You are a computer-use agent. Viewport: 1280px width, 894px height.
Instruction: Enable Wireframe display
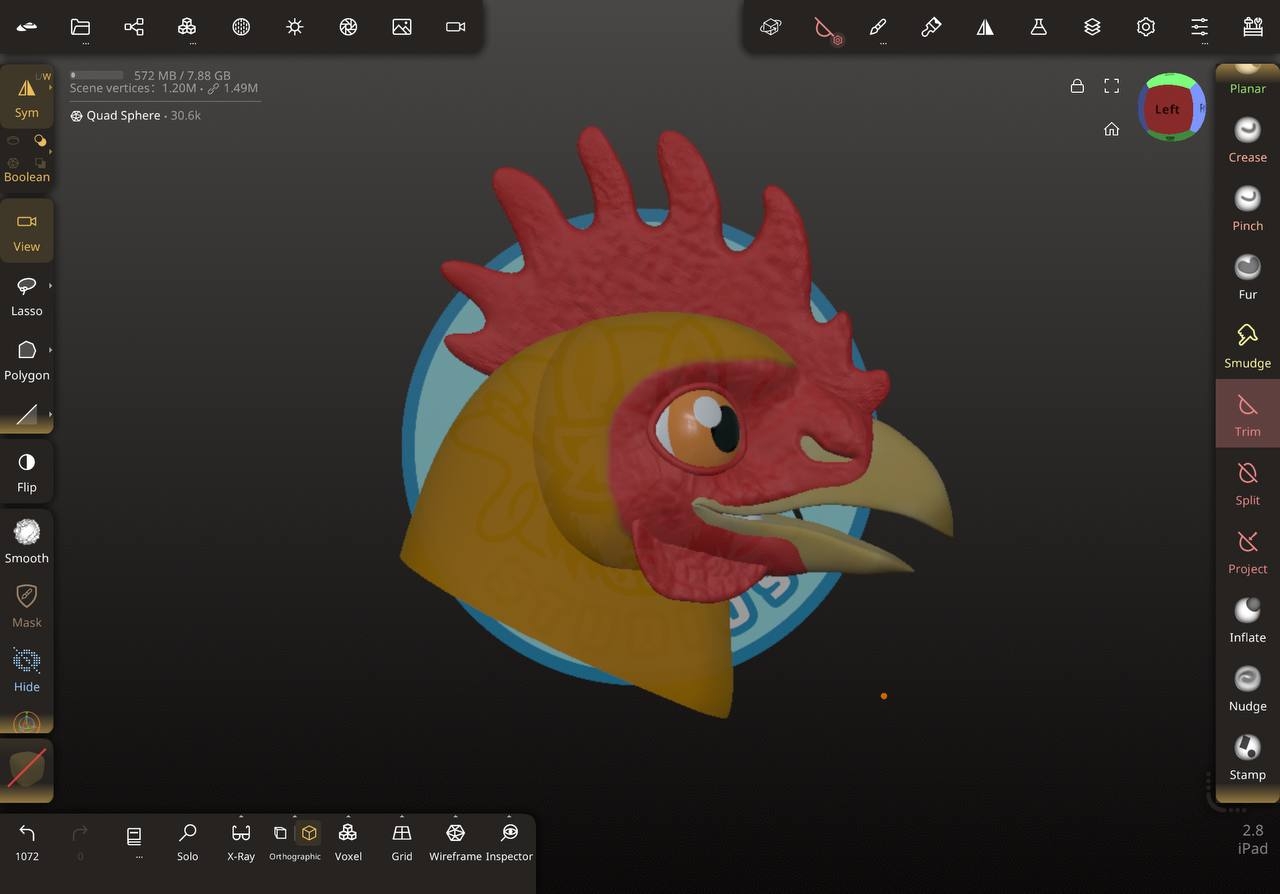pos(455,840)
